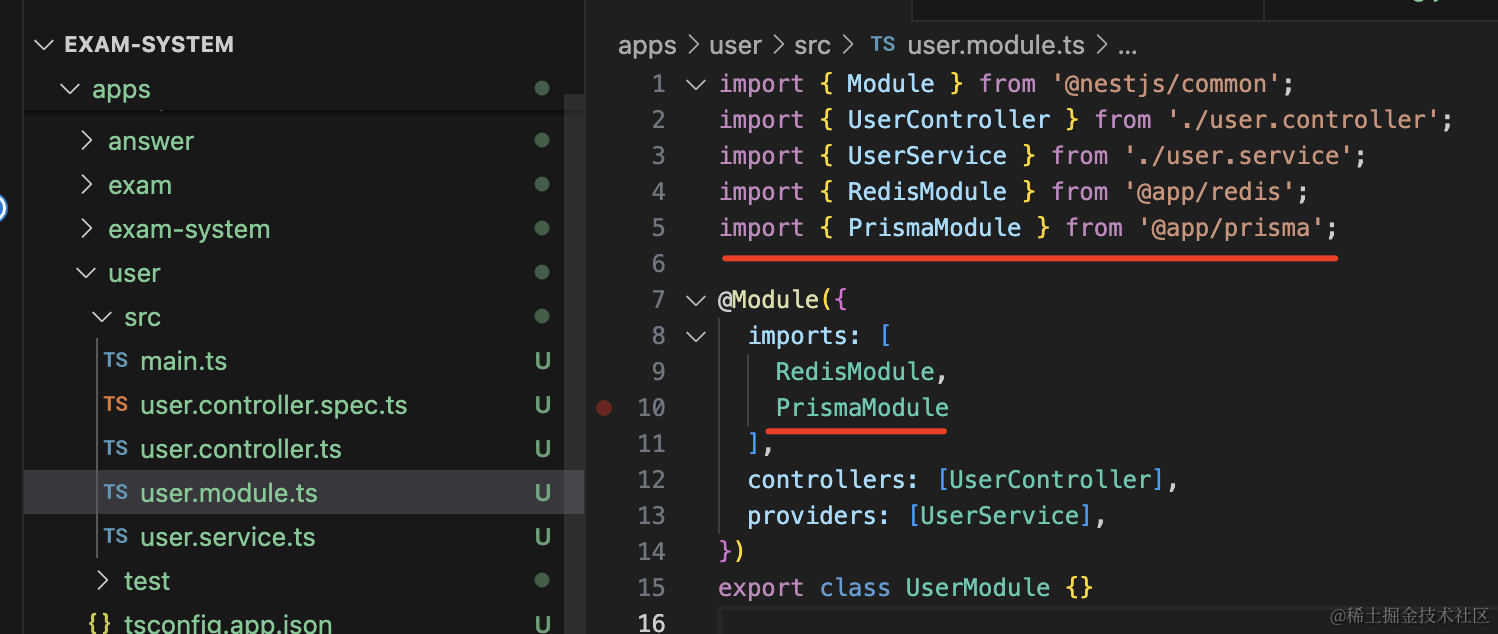
Task: Click the TS icon of user.module.ts in explorer
Action: [116, 493]
